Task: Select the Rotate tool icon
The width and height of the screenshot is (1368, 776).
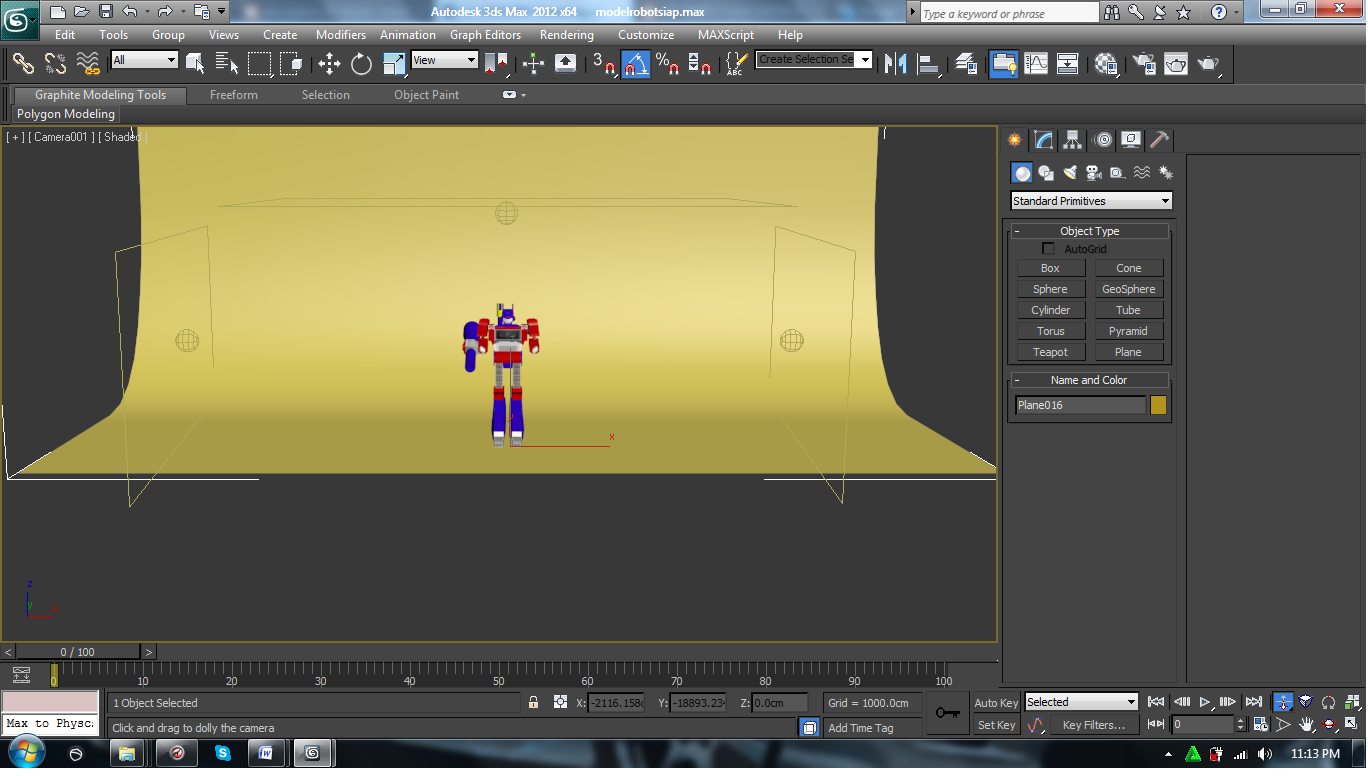Action: tap(361, 64)
